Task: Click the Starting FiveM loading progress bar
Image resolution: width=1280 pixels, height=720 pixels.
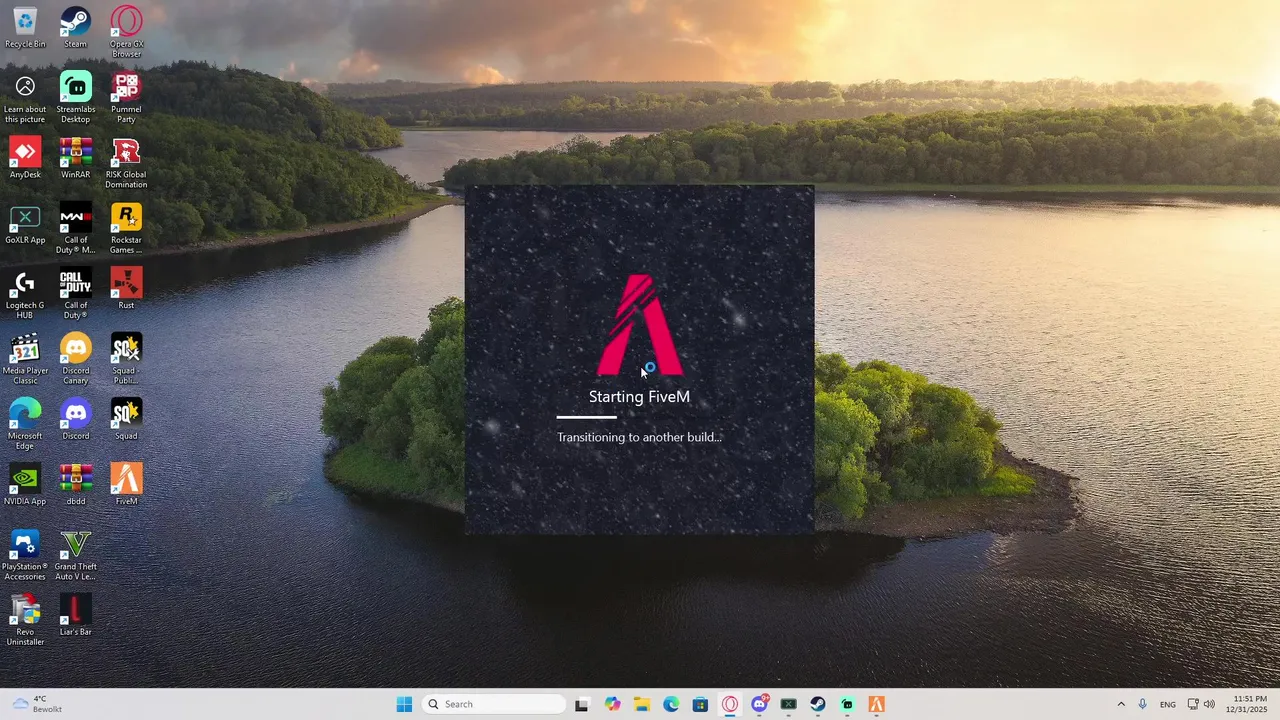Action: click(639, 417)
